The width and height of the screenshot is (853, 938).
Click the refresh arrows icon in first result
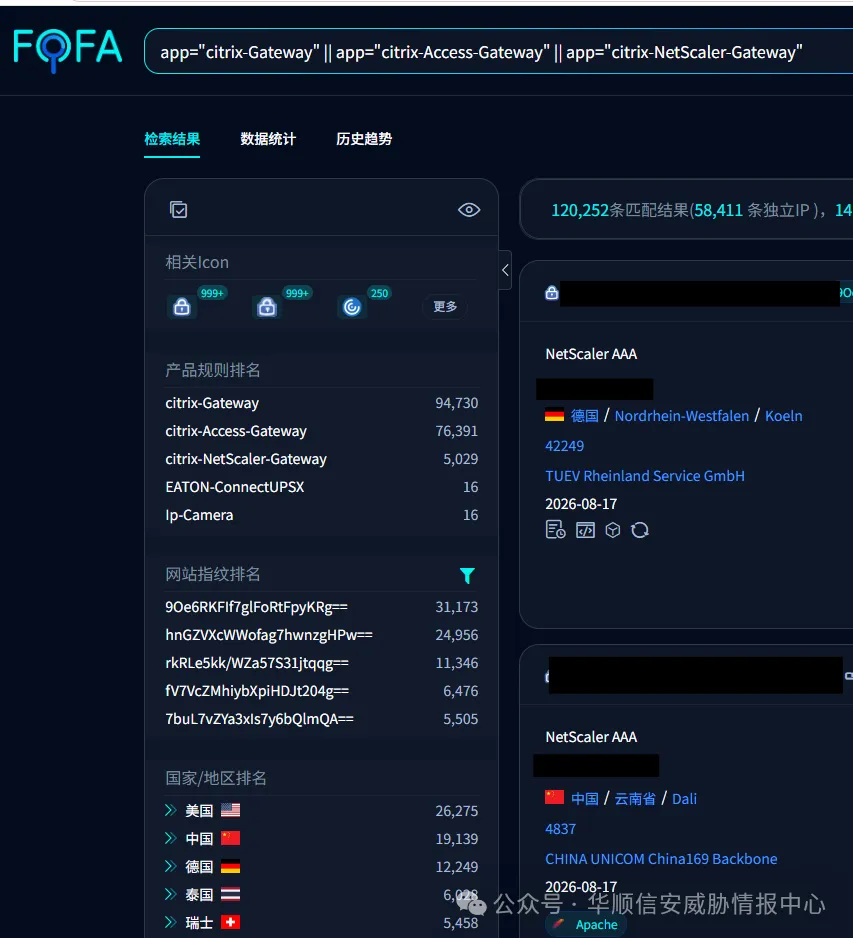pyautogui.click(x=640, y=530)
